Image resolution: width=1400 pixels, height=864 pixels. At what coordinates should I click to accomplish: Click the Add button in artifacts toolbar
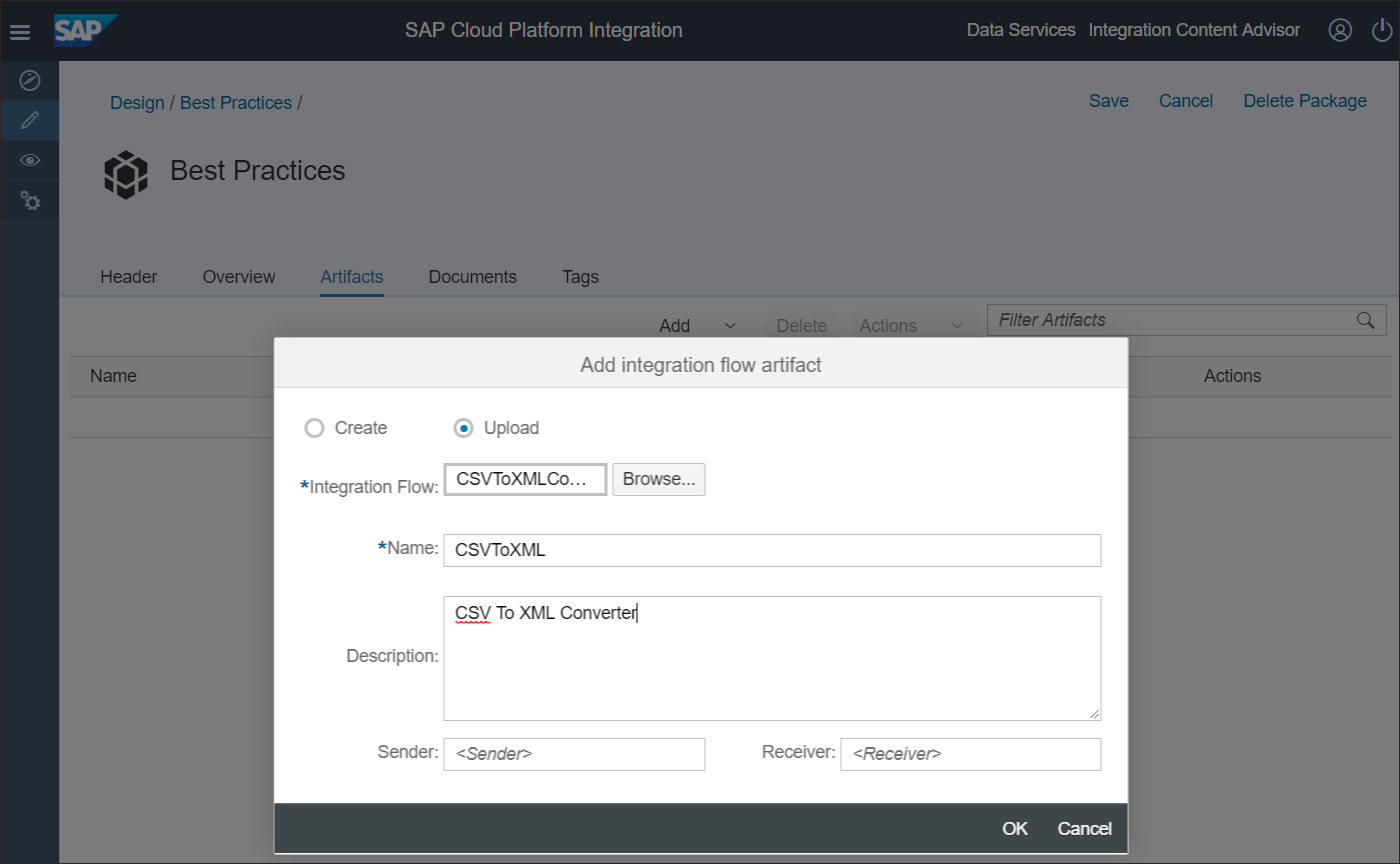coord(675,326)
